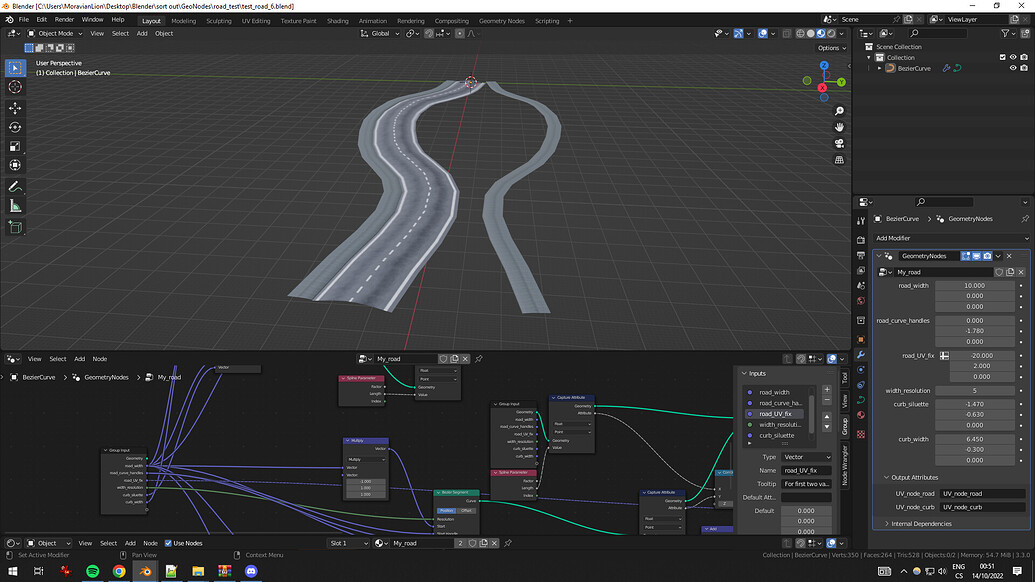
Task: Toggle Use Nodes checkbox
Action: [x=168, y=544]
